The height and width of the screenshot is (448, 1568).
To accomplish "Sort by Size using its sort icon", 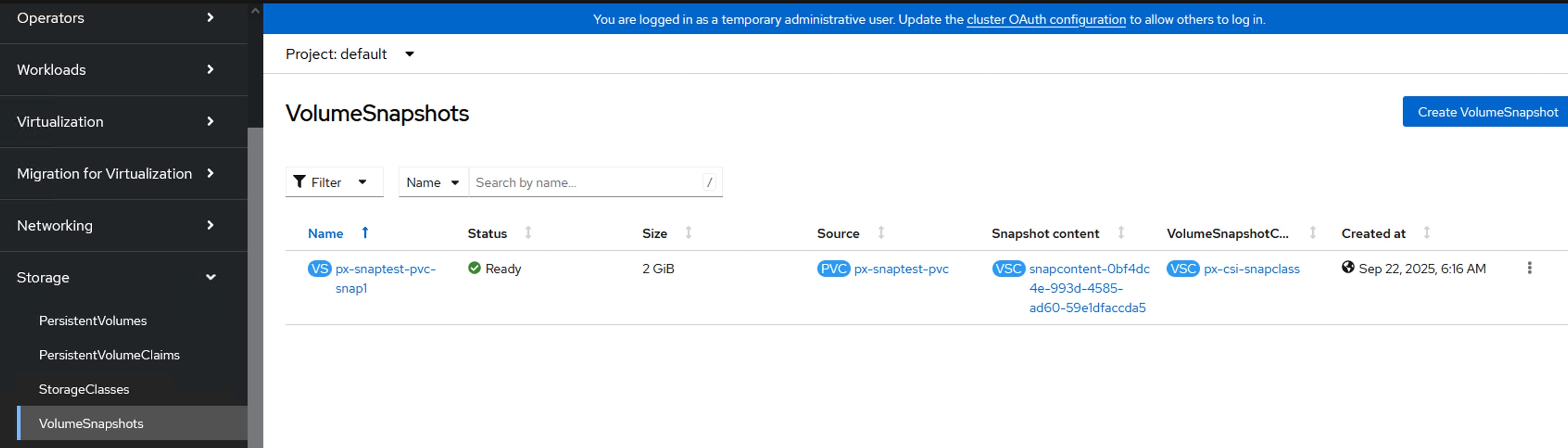I will [x=689, y=233].
